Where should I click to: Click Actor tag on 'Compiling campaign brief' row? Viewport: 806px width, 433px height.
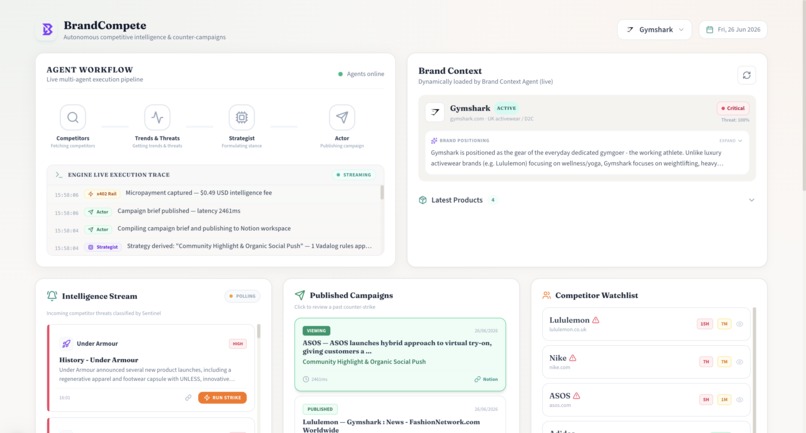click(98, 229)
